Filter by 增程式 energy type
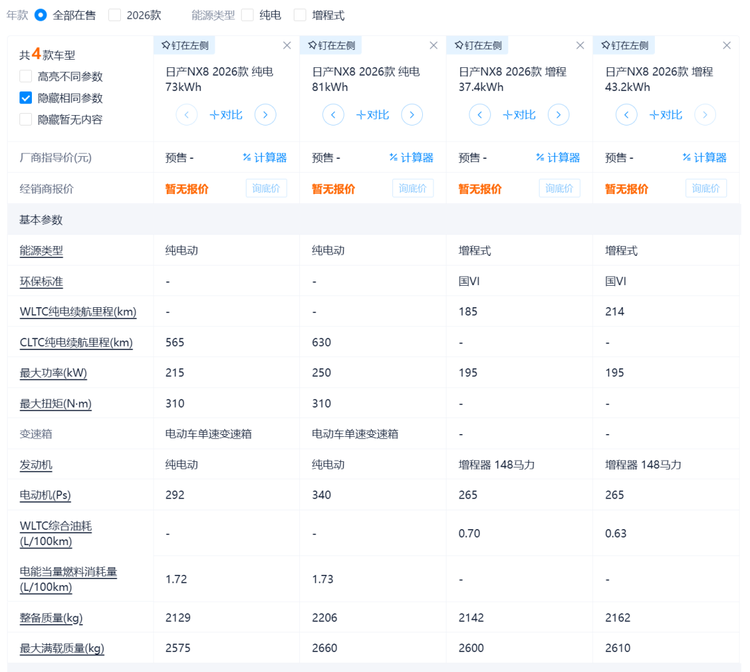750x672 pixels. click(x=300, y=15)
